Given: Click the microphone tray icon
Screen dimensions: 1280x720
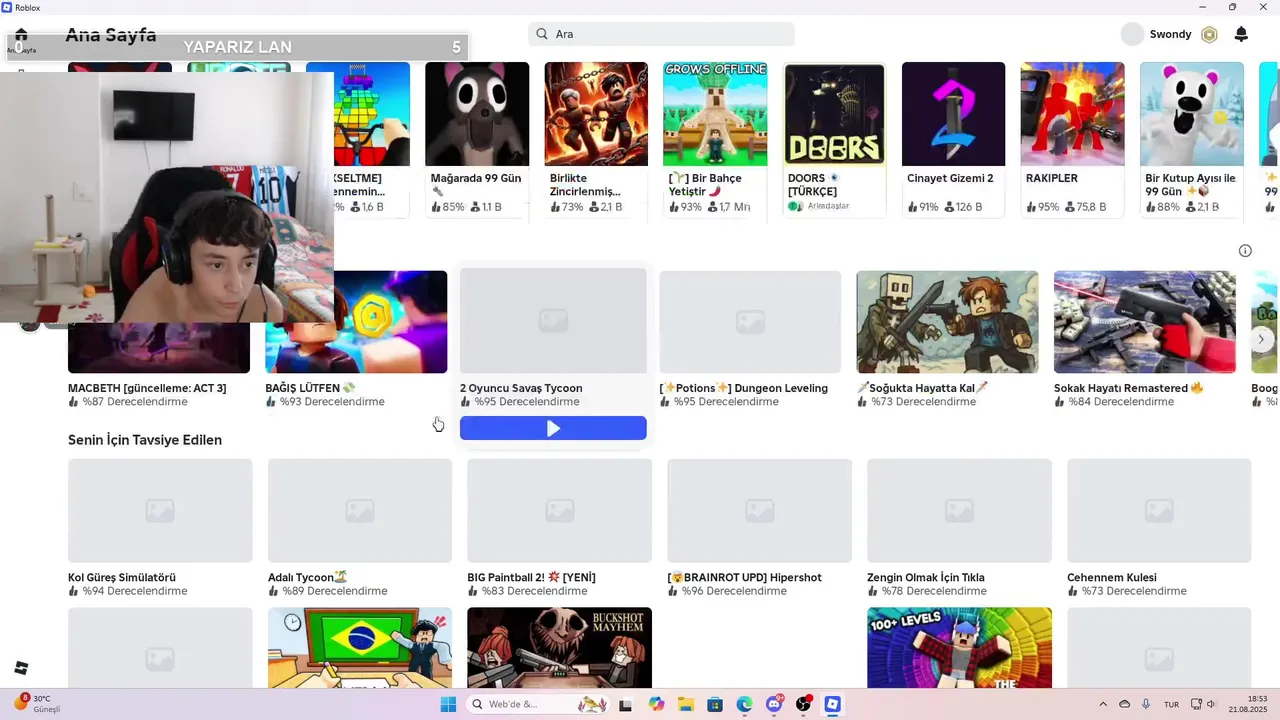Looking at the screenshot, I should pos(1146,704).
